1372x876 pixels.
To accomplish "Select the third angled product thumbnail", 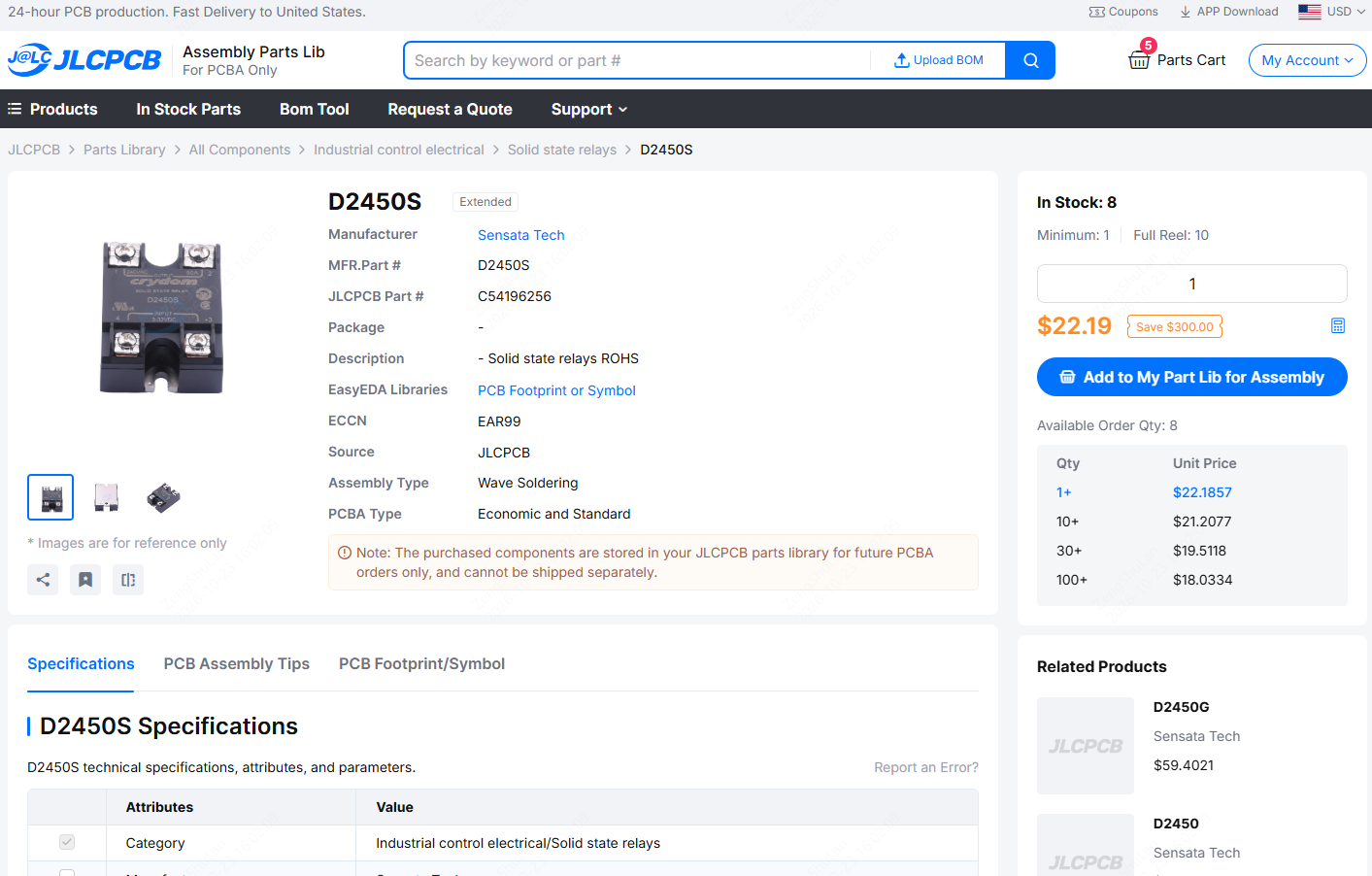I will [x=163, y=497].
